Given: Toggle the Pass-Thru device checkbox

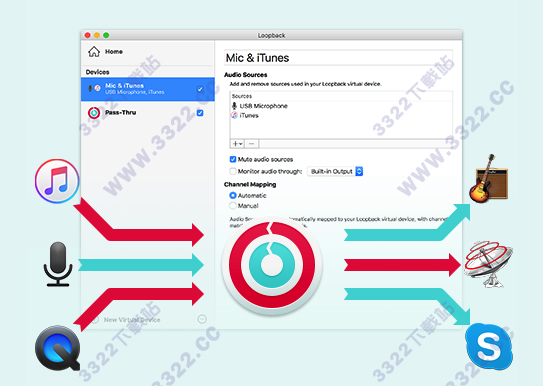Looking at the screenshot, I should pos(200,113).
